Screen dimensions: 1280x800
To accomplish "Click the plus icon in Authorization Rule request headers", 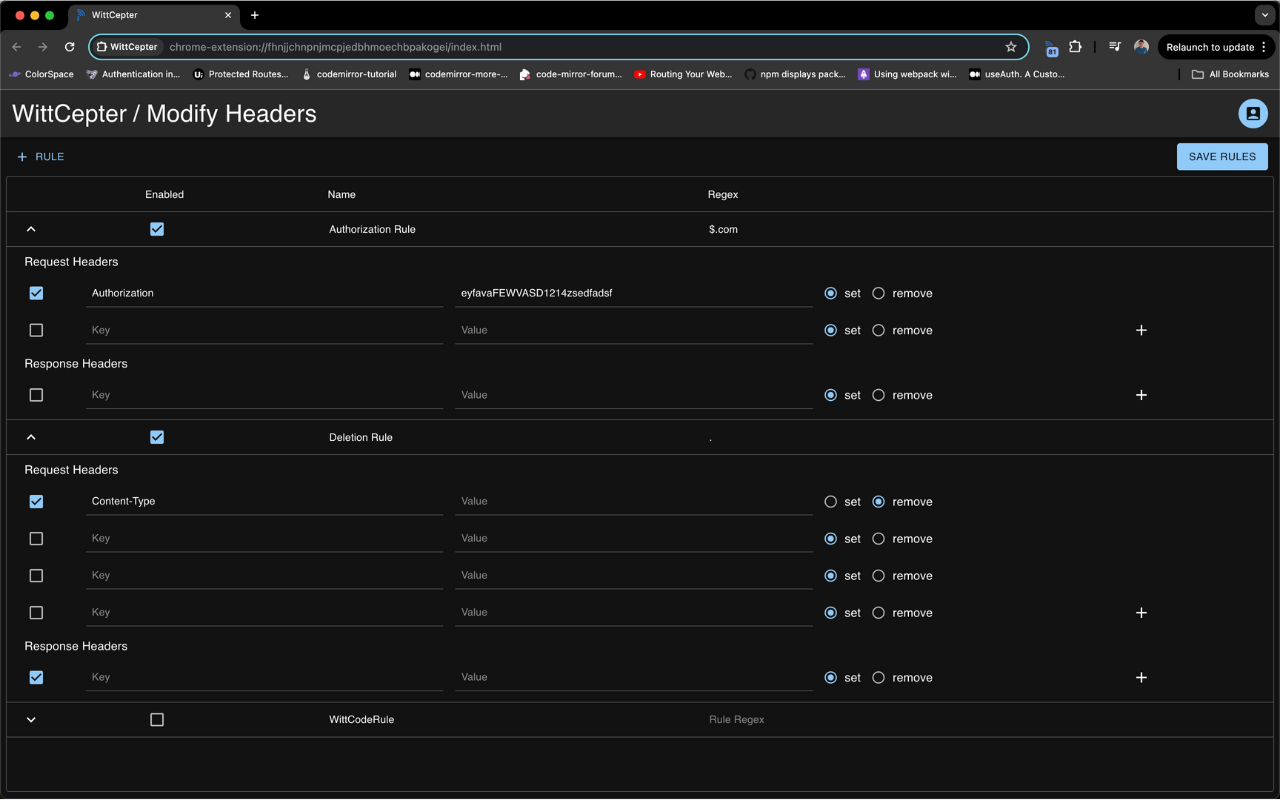I will click(x=1141, y=330).
